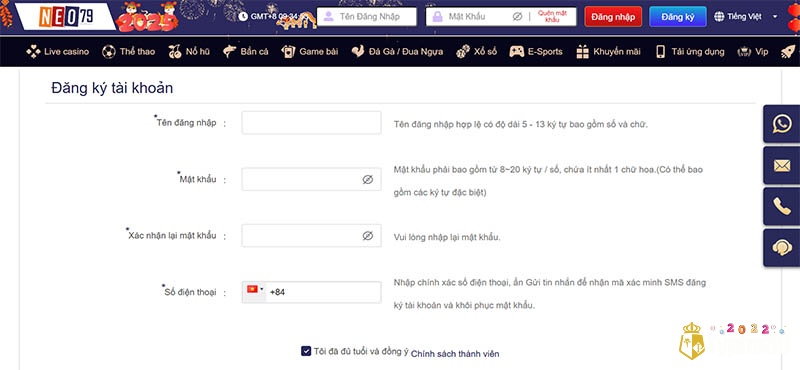Focus the header Mật Khẩu field
Screen dimensions: 800x370
(x=501, y=16)
